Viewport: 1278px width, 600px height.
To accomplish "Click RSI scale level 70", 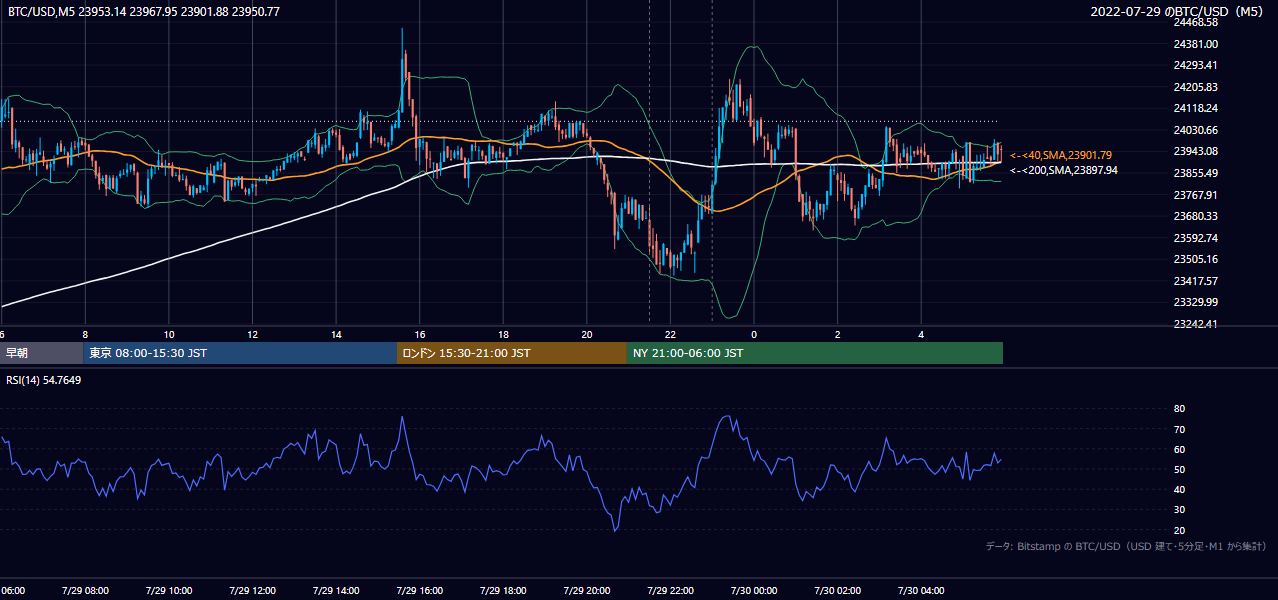I will pyautogui.click(x=1179, y=429).
